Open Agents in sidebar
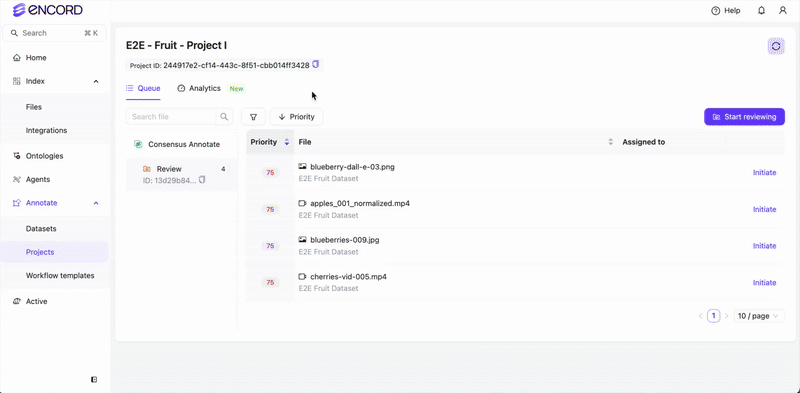The height and width of the screenshot is (393, 800). point(38,180)
